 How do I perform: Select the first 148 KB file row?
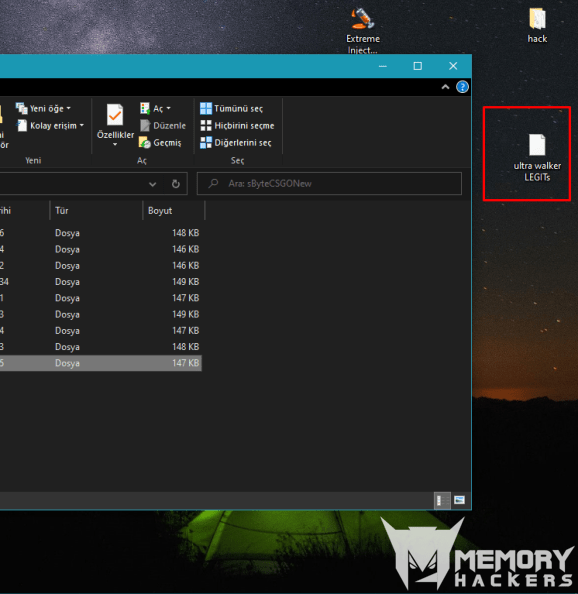tap(100, 233)
